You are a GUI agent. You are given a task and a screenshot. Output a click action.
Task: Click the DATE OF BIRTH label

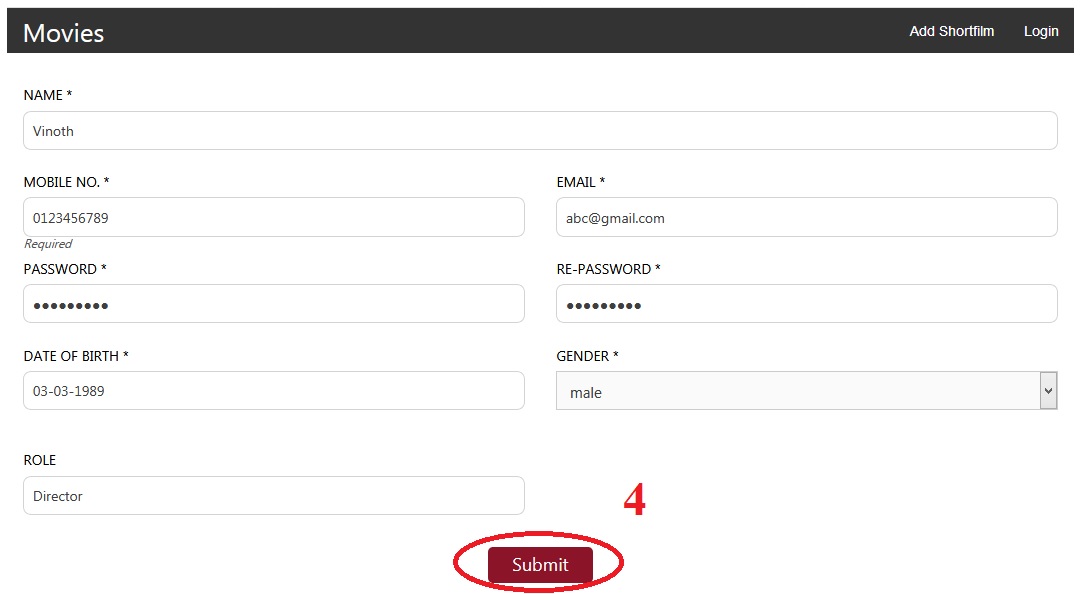coord(75,356)
